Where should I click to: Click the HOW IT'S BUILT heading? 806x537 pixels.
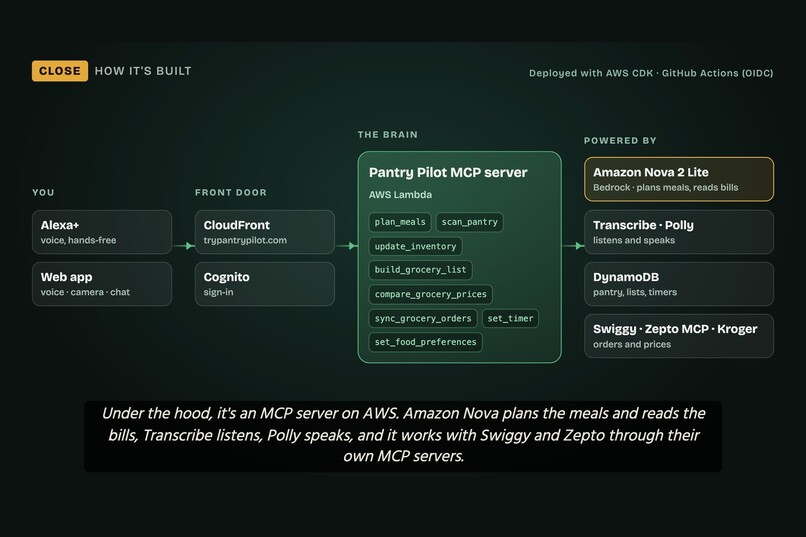click(143, 71)
